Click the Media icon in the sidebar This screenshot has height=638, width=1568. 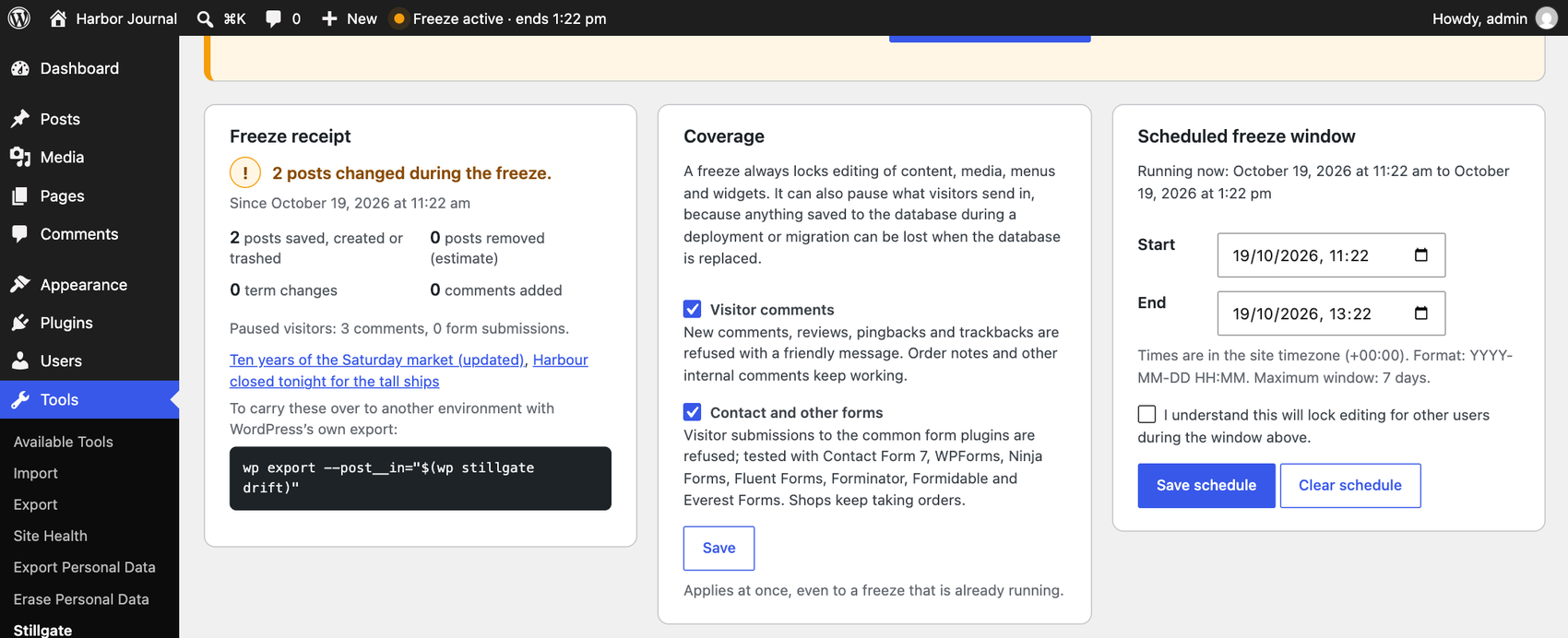20,158
